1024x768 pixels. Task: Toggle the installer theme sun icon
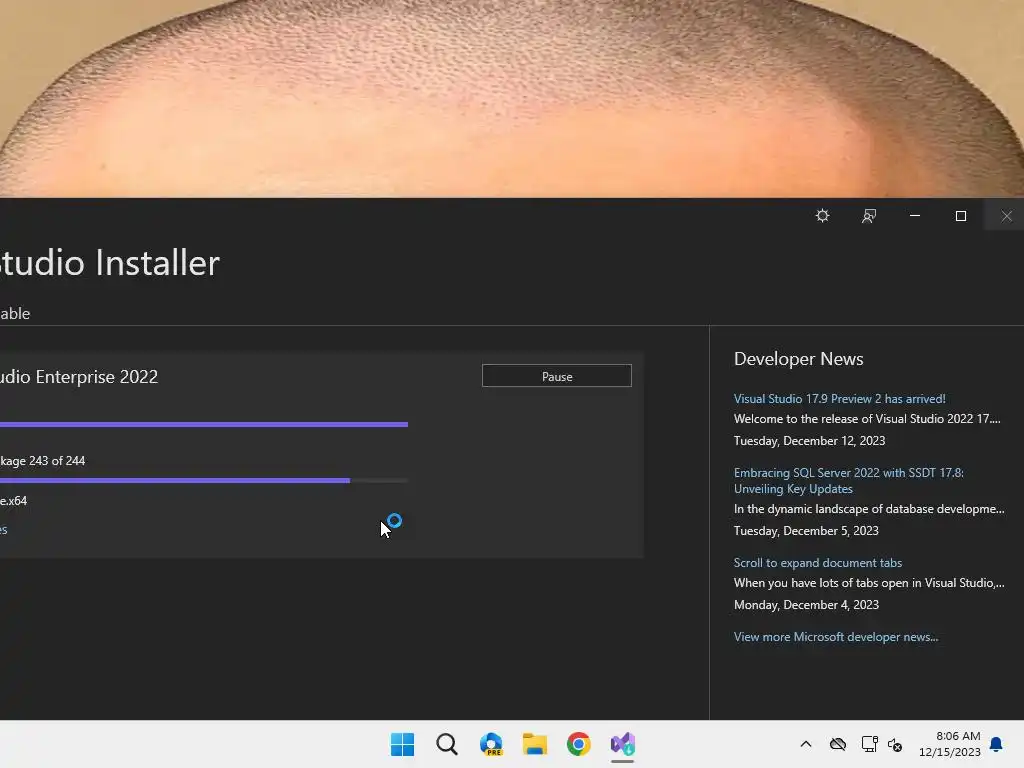point(822,216)
